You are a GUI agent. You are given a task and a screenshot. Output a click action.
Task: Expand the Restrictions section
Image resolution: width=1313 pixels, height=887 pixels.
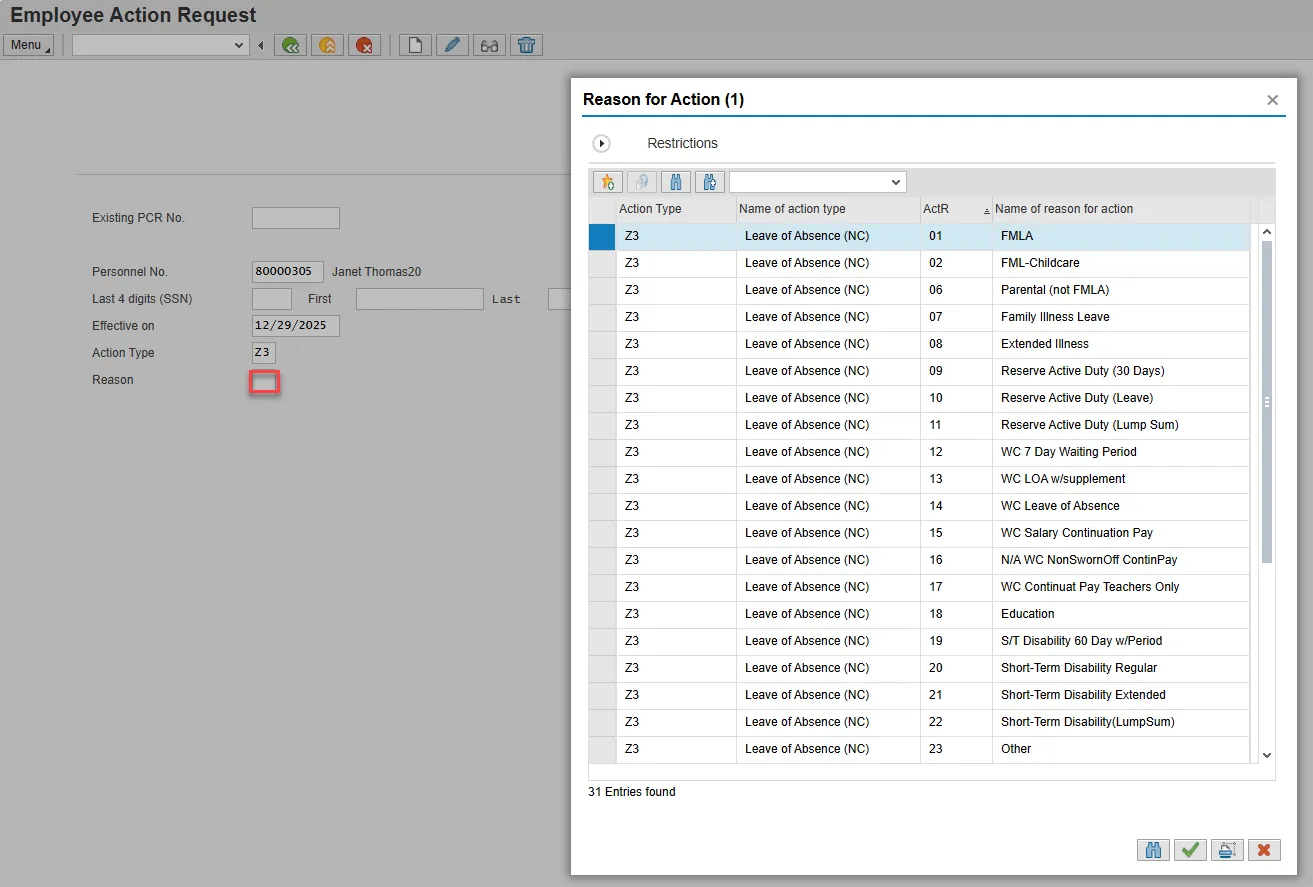point(602,144)
